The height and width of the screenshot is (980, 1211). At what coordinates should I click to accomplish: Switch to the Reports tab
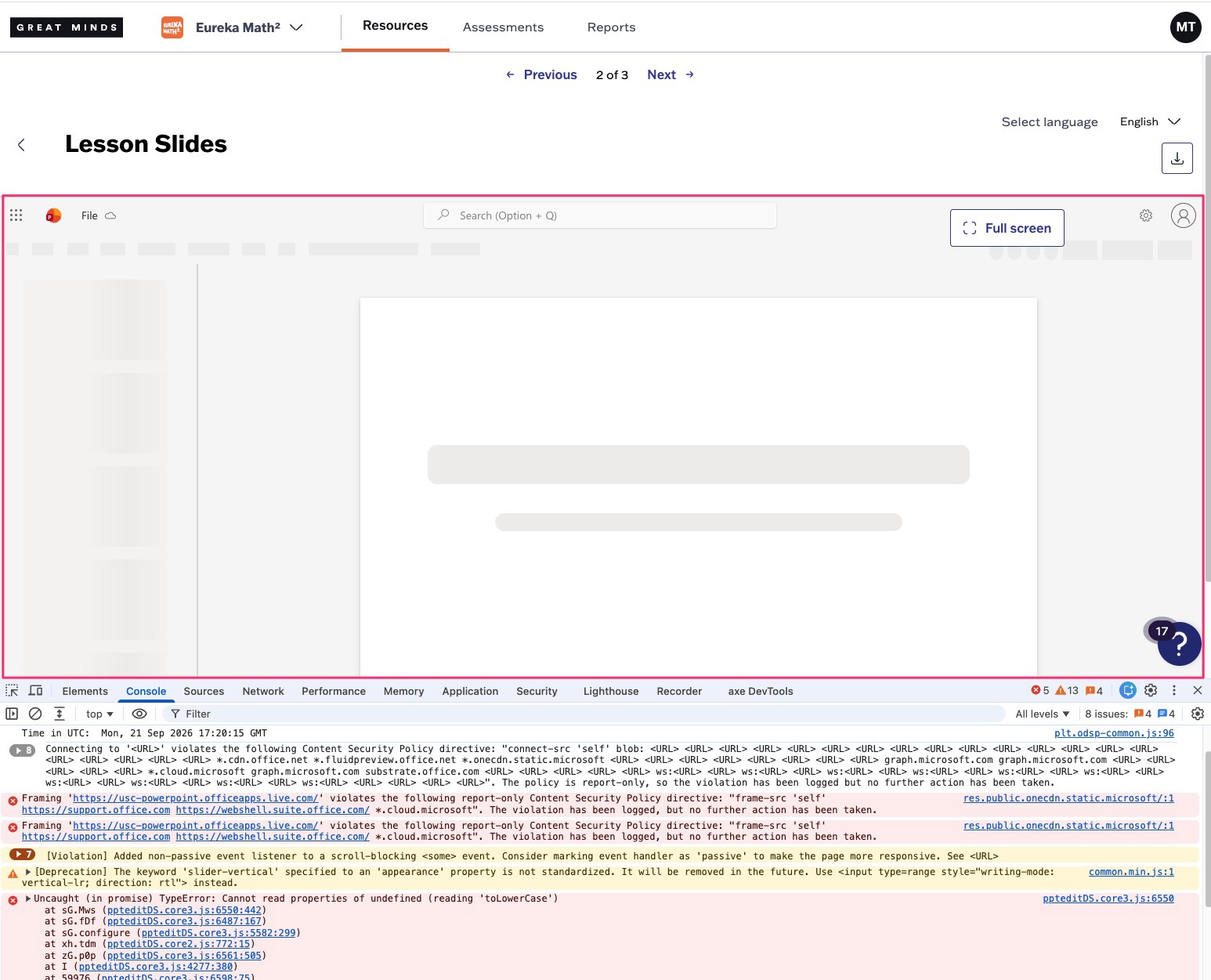pyautogui.click(x=612, y=27)
